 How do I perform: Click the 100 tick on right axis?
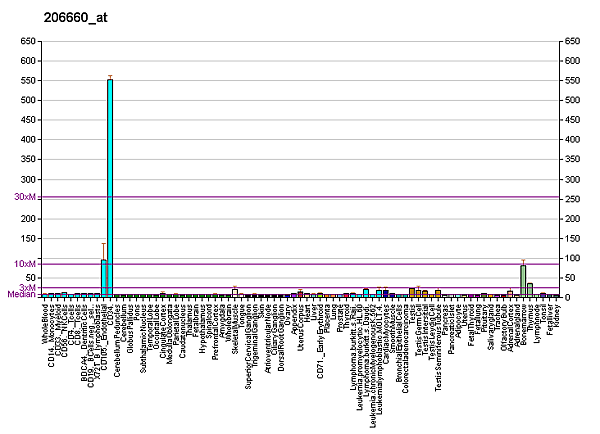click(x=572, y=258)
